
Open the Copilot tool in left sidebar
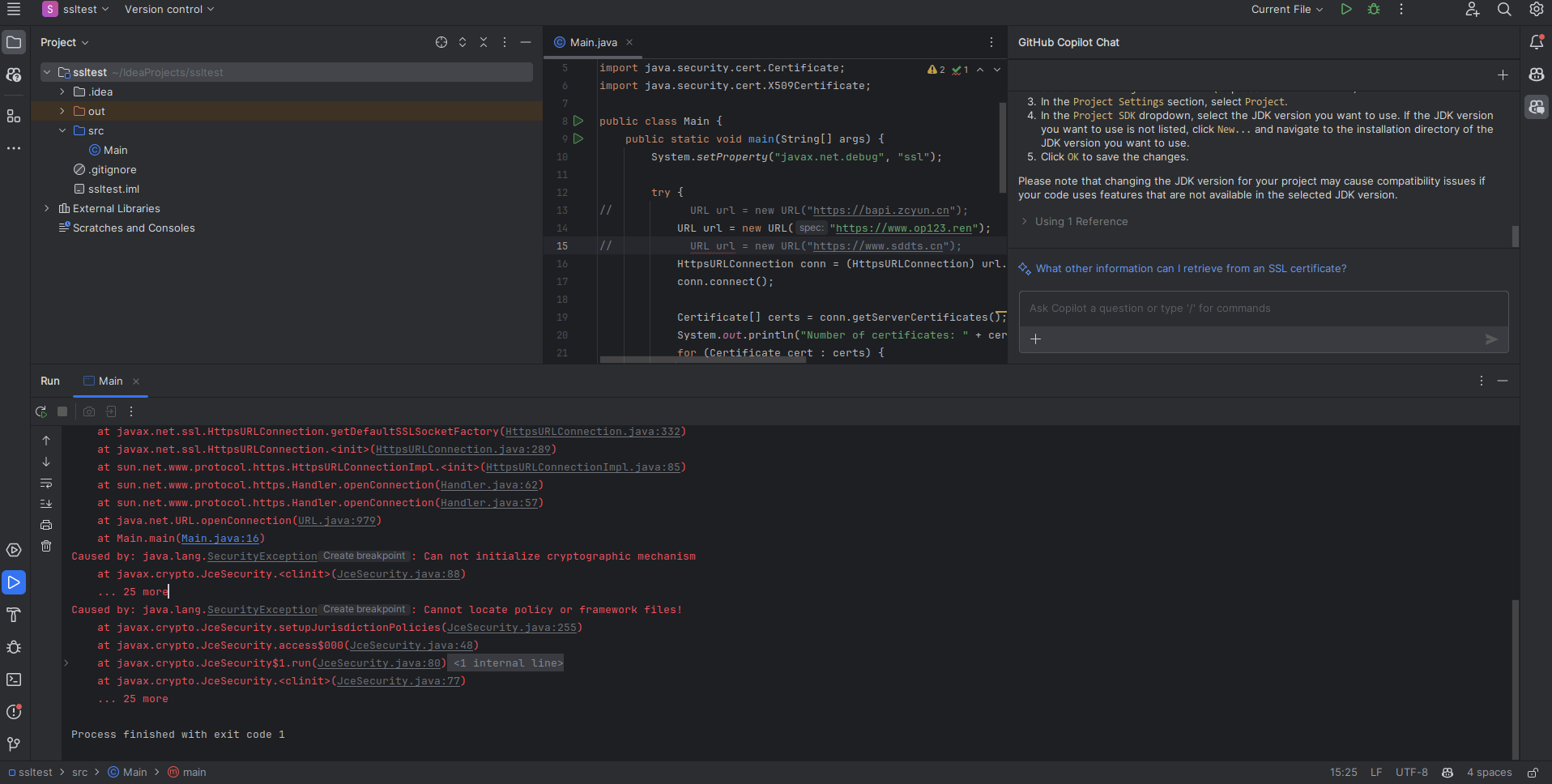pos(14,75)
